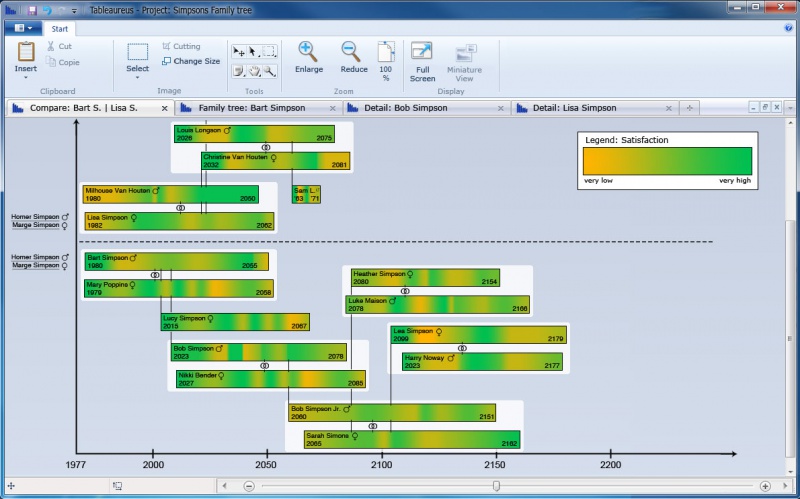Click the vertical scrollbar thumb on the right
The image size is (800, 499).
click(x=790, y=337)
